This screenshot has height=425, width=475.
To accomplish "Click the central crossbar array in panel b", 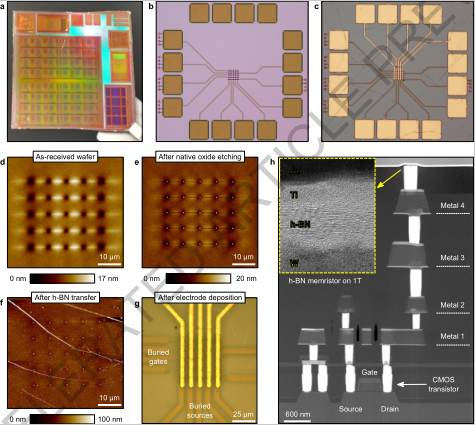I will (233, 74).
